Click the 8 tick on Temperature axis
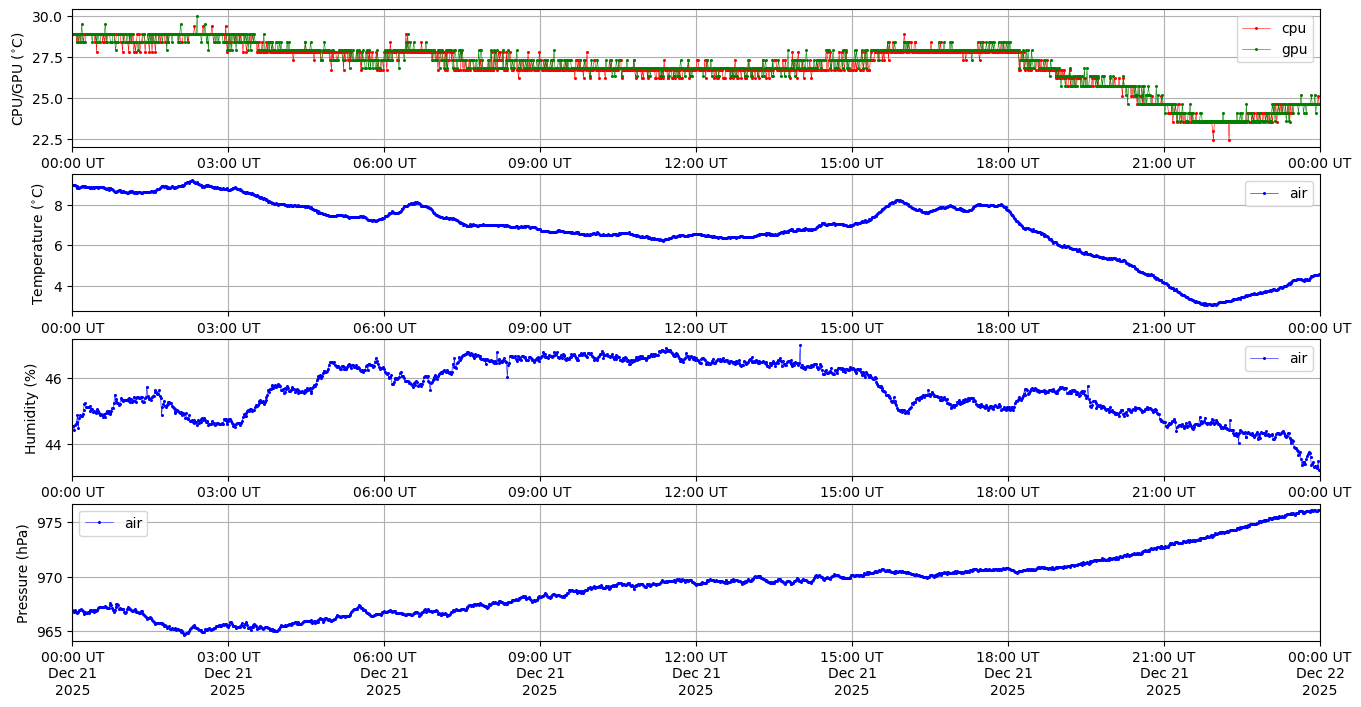1361x707 pixels. [60, 205]
